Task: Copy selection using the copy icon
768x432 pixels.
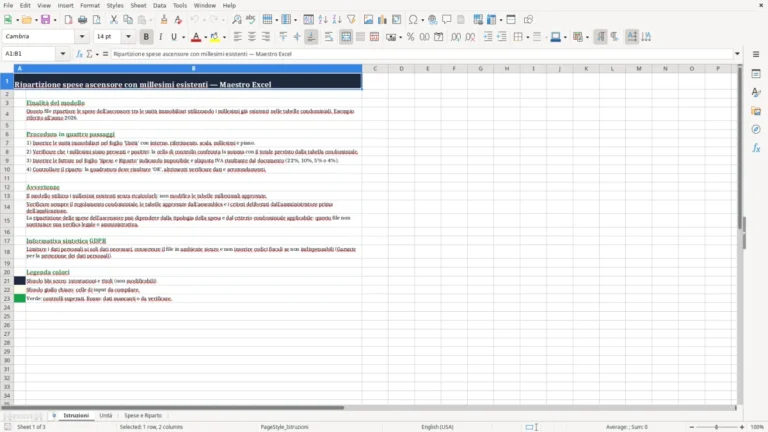Action: point(128,20)
